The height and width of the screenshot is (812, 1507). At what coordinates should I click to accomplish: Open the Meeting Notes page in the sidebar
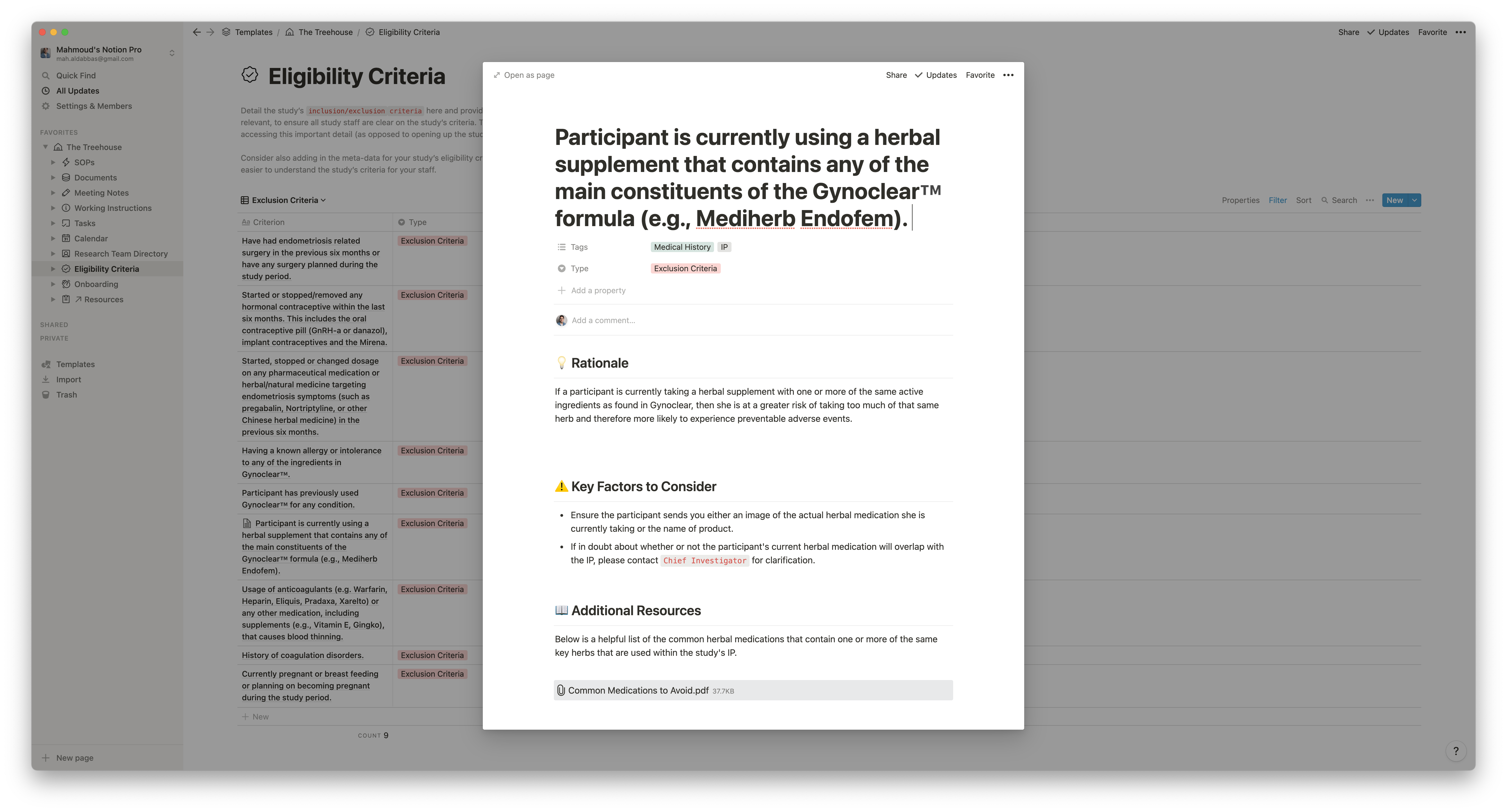coord(101,193)
